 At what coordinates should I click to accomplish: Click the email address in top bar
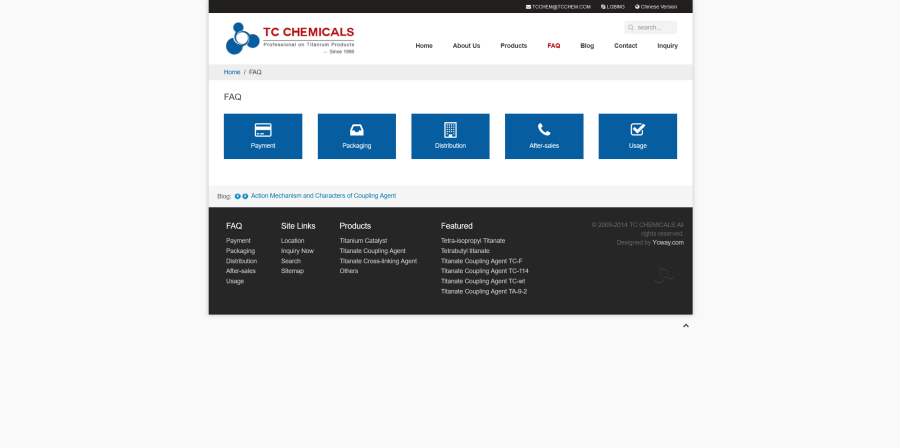pos(558,7)
